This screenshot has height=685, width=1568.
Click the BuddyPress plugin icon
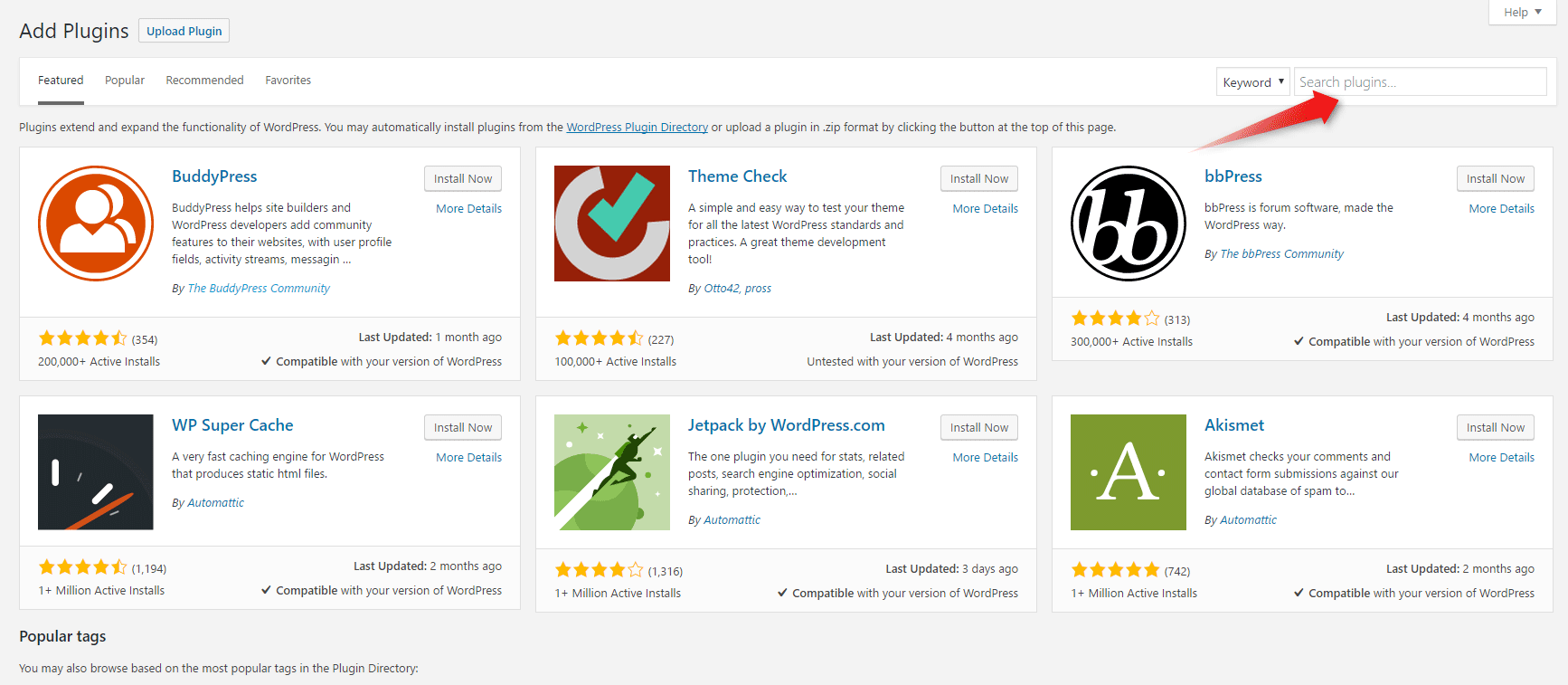pos(96,224)
